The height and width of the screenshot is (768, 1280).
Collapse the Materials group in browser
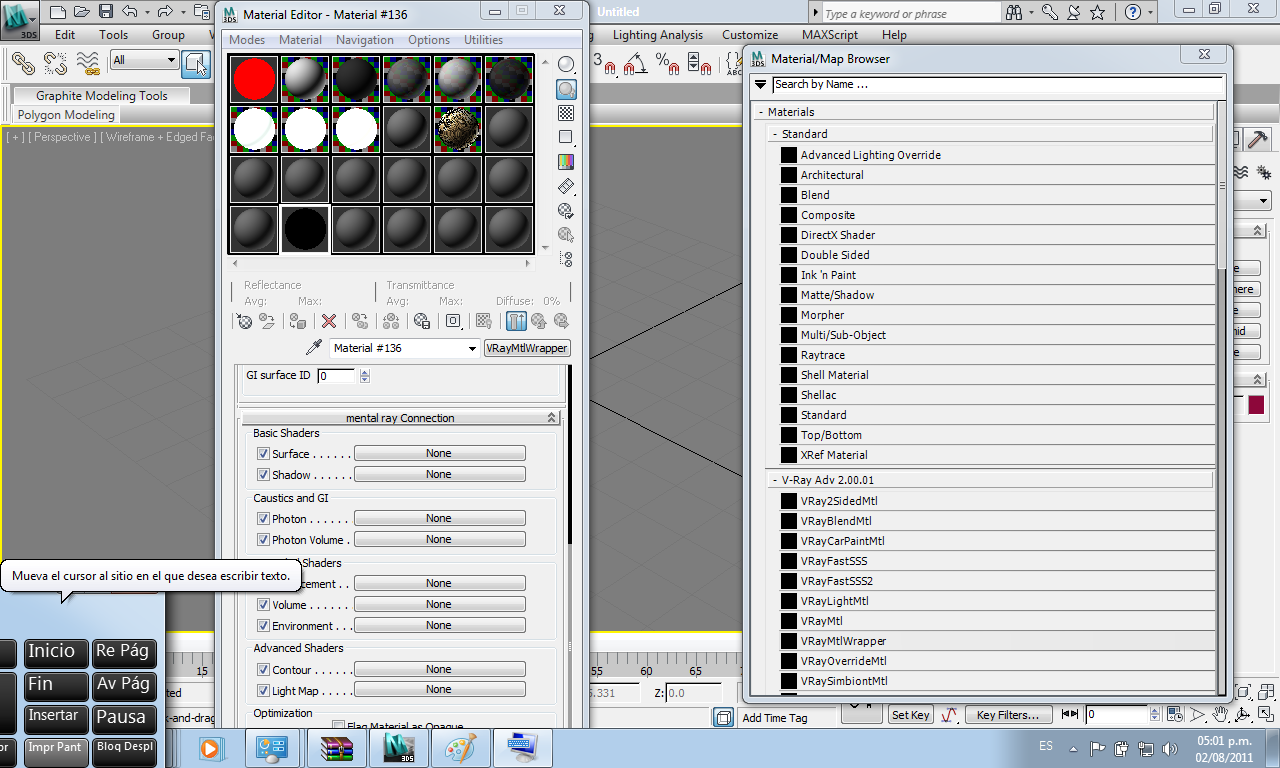pyautogui.click(x=761, y=112)
